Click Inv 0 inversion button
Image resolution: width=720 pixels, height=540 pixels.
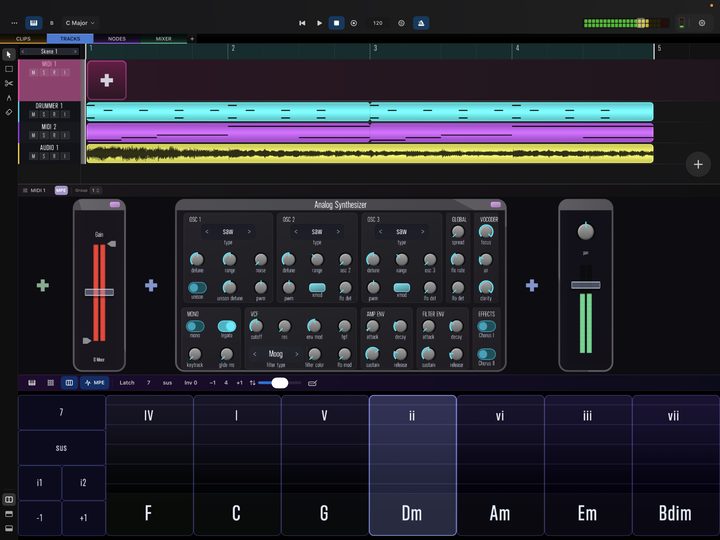click(x=191, y=382)
